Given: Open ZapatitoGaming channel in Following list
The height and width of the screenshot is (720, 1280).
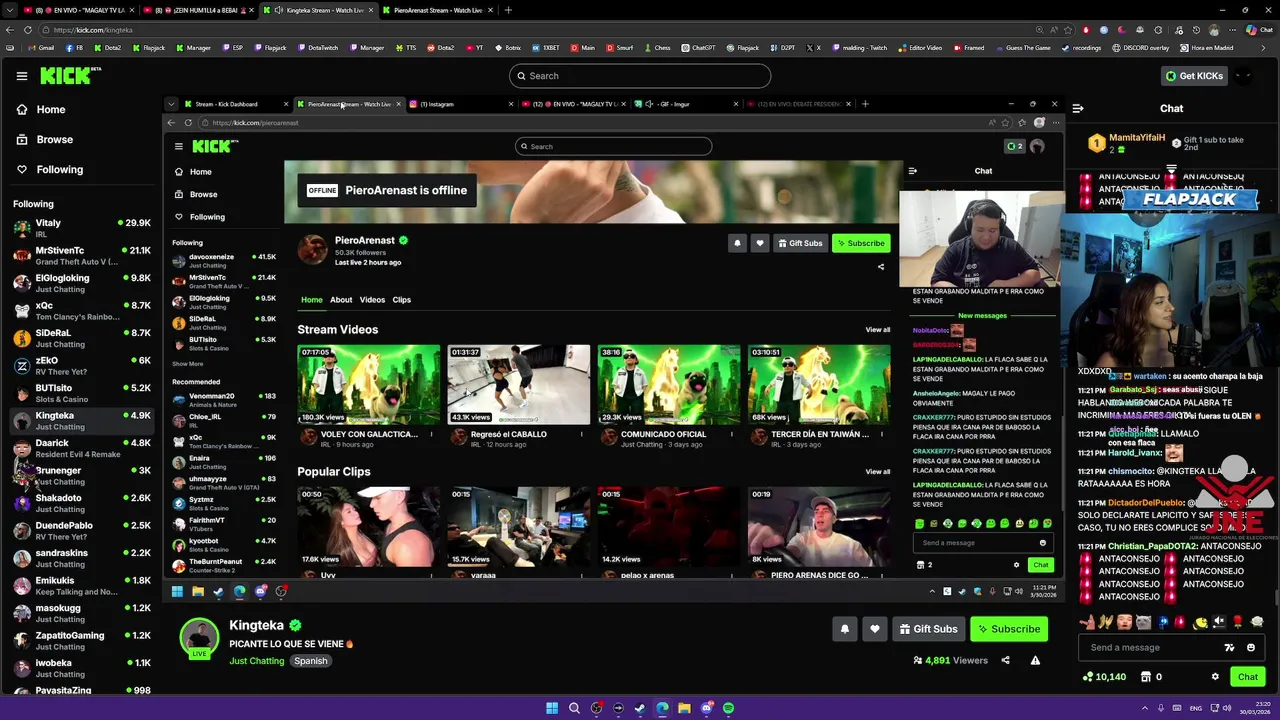Looking at the screenshot, I should (82, 641).
